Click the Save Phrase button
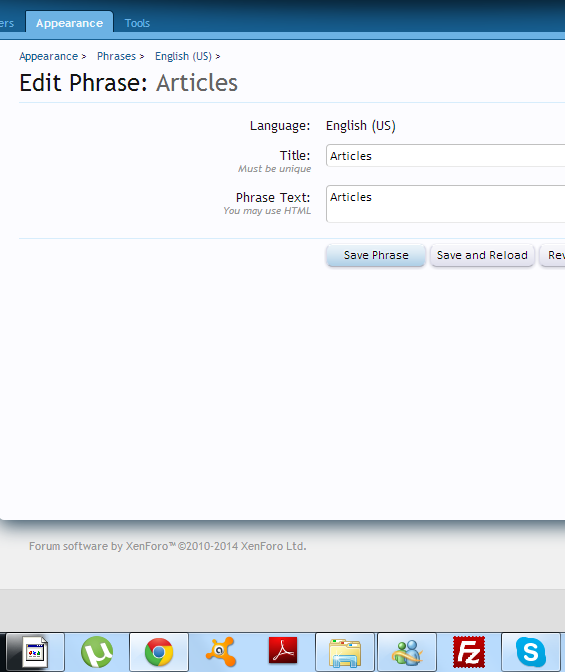Image resolution: width=565 pixels, height=672 pixels. (x=376, y=255)
